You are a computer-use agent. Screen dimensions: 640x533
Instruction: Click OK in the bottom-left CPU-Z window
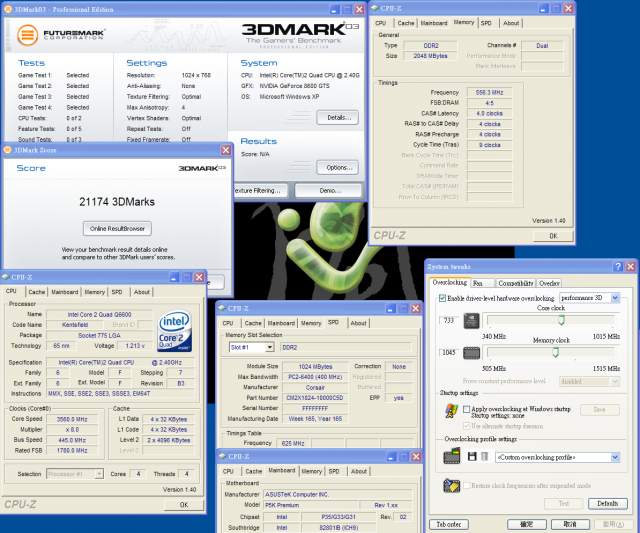click(x=184, y=505)
